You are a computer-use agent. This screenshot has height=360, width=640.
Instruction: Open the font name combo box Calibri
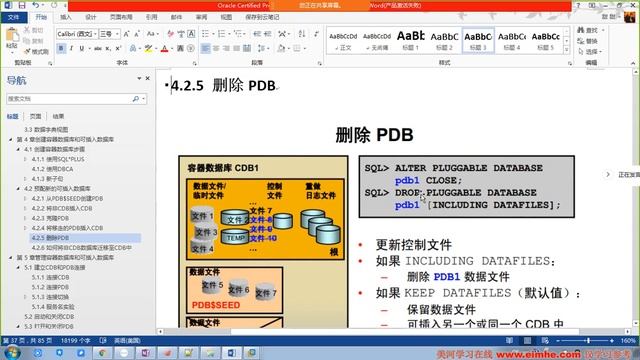76,34
